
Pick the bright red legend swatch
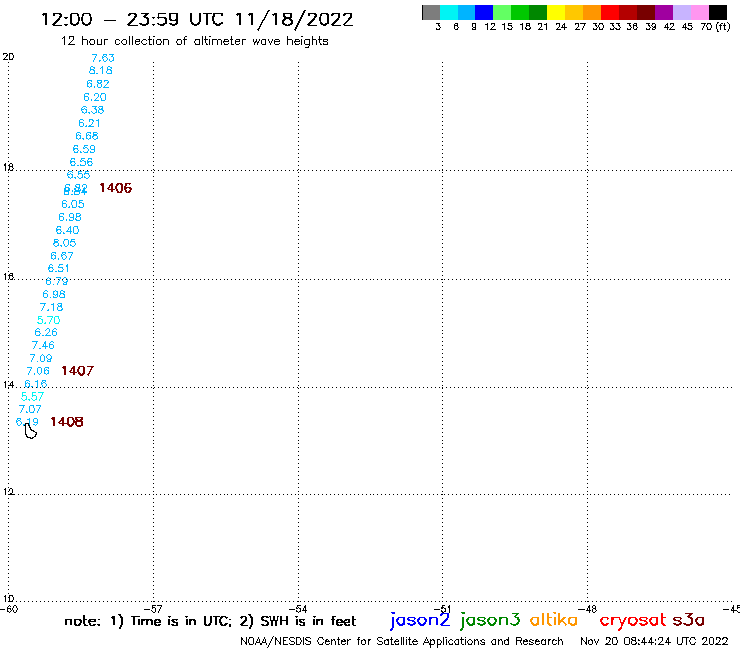pyautogui.click(x=610, y=12)
